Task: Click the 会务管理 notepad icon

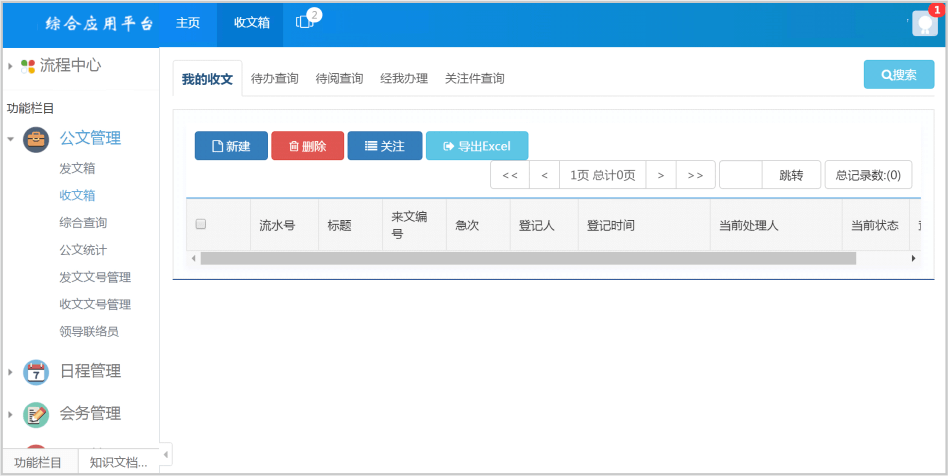Action: (36, 414)
